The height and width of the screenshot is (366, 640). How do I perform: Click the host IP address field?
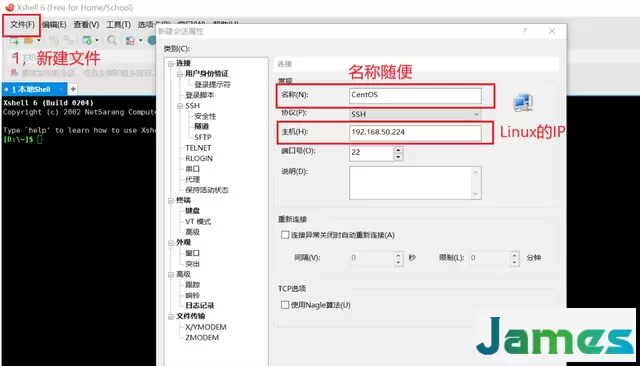[415, 133]
